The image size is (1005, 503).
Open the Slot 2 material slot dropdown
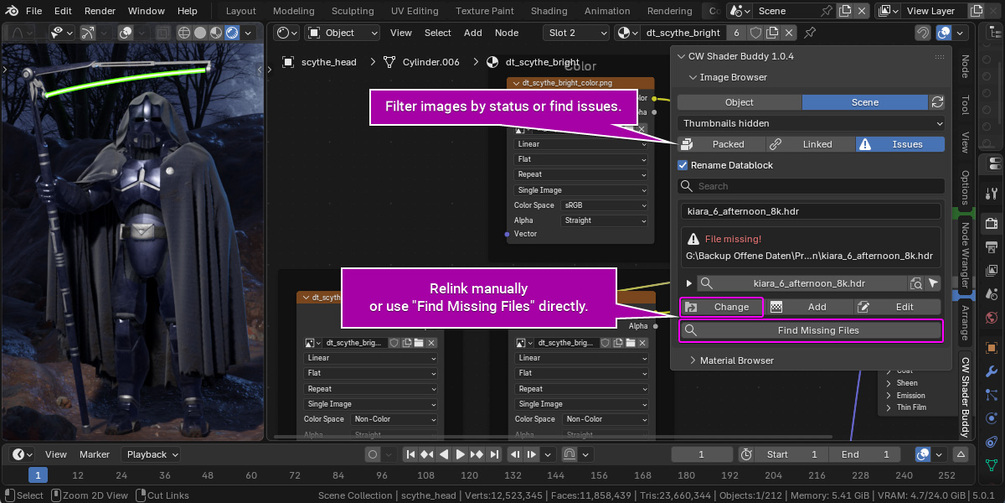(x=576, y=33)
